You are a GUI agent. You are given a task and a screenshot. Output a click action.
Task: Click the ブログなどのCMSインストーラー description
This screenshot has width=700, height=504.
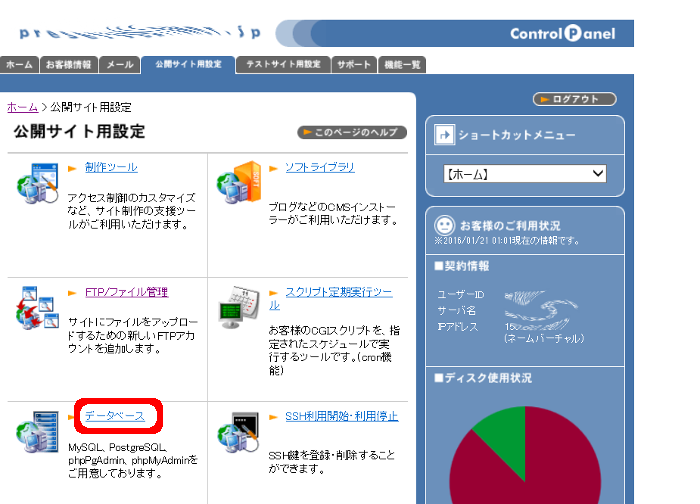[333, 213]
